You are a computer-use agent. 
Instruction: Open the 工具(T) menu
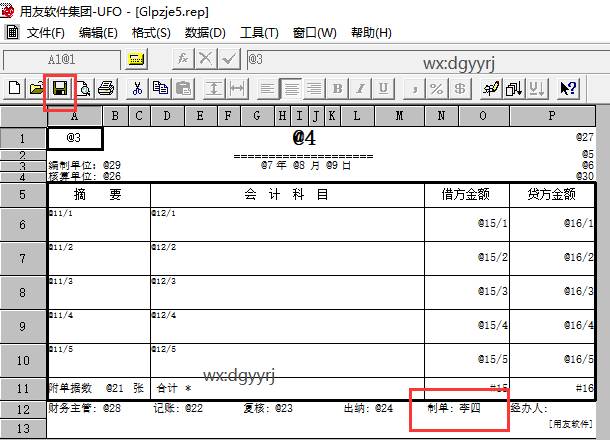pyautogui.click(x=259, y=33)
